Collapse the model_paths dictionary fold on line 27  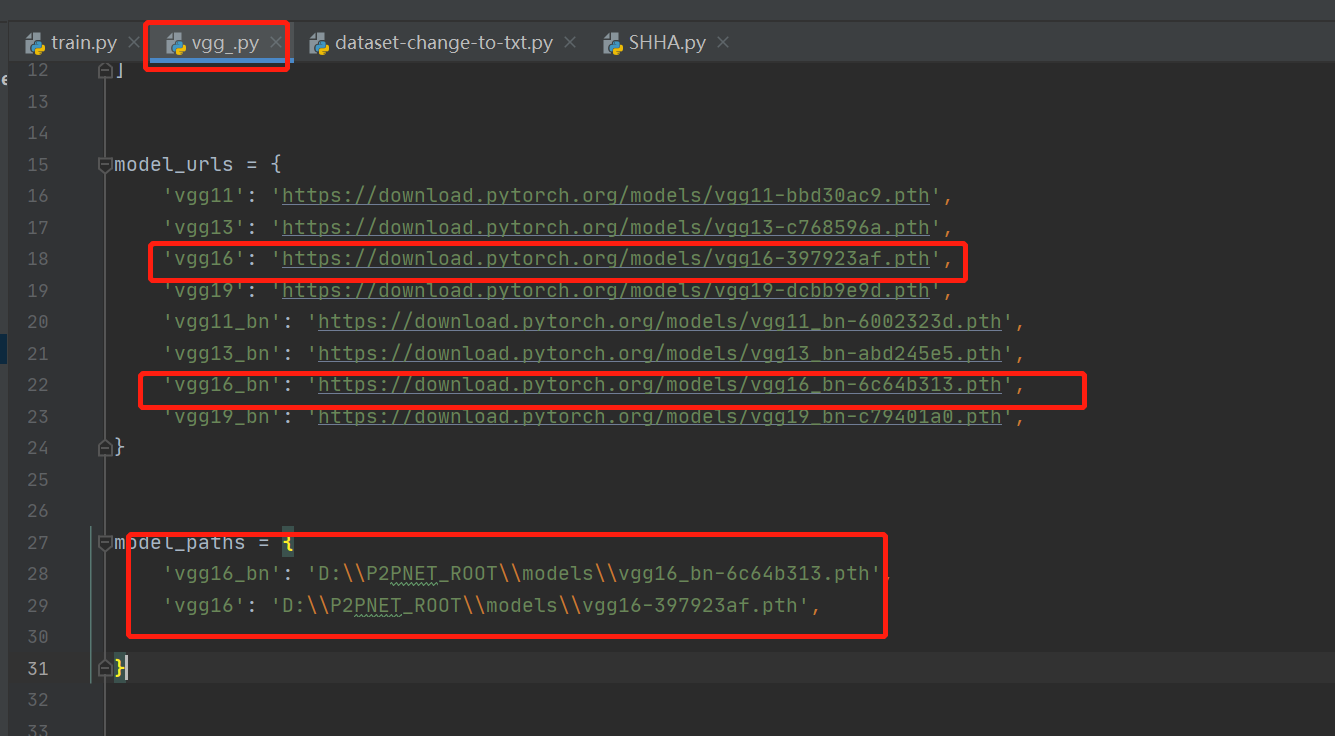(105, 542)
